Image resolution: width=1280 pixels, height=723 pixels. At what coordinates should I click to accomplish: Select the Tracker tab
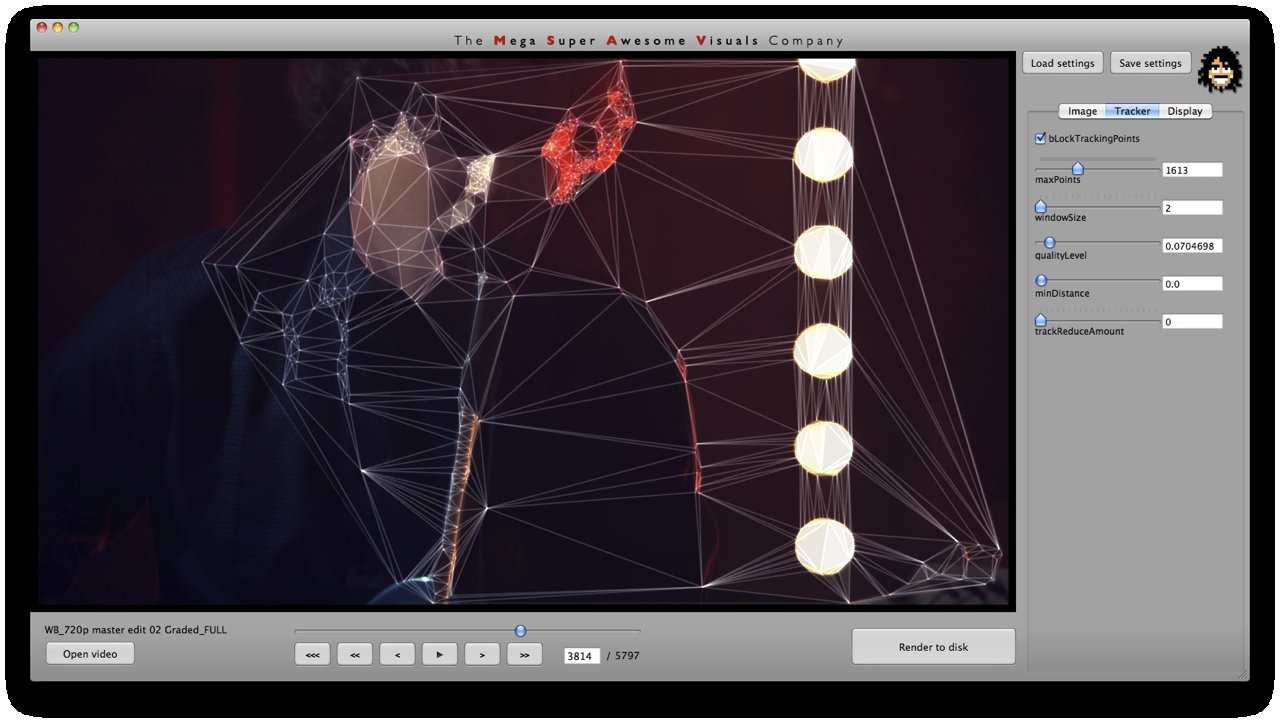[x=1132, y=111]
